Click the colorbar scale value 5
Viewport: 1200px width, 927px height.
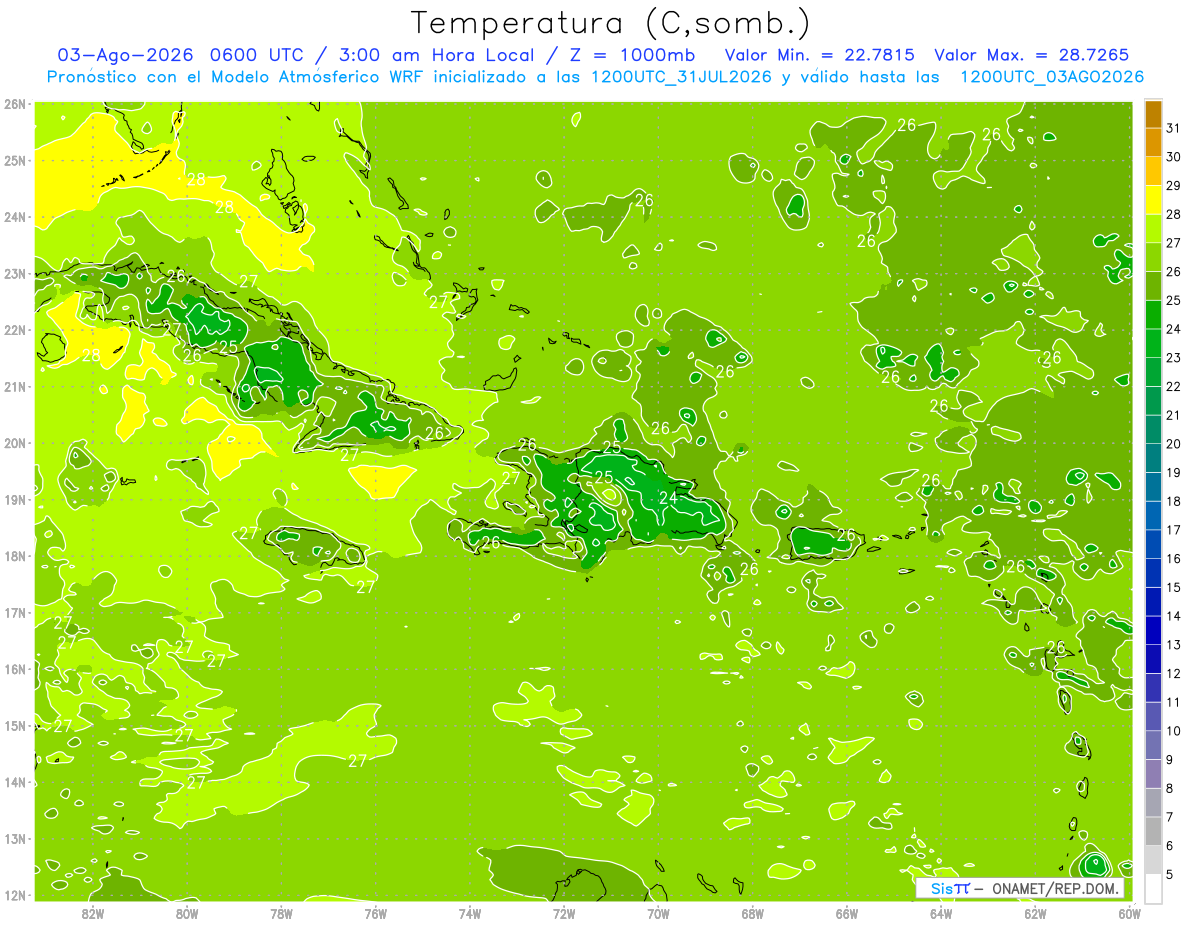(x=1171, y=874)
